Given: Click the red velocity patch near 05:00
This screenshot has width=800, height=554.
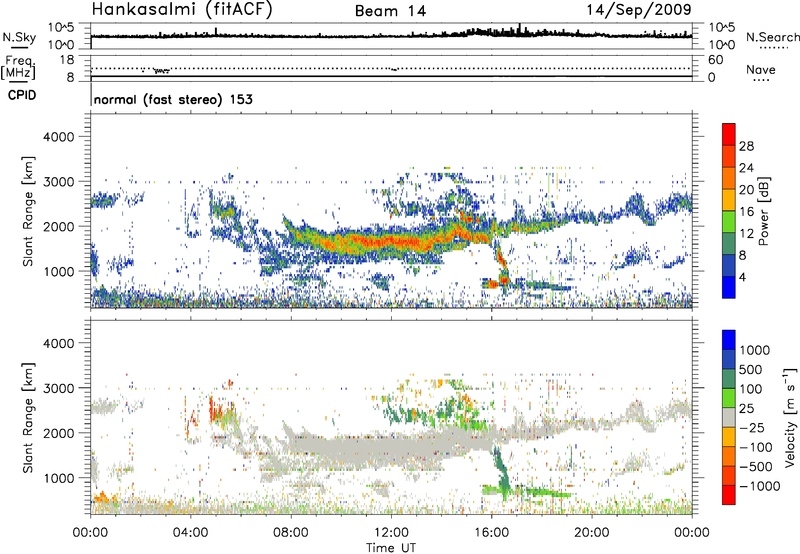Looking at the screenshot, I should (215, 409).
